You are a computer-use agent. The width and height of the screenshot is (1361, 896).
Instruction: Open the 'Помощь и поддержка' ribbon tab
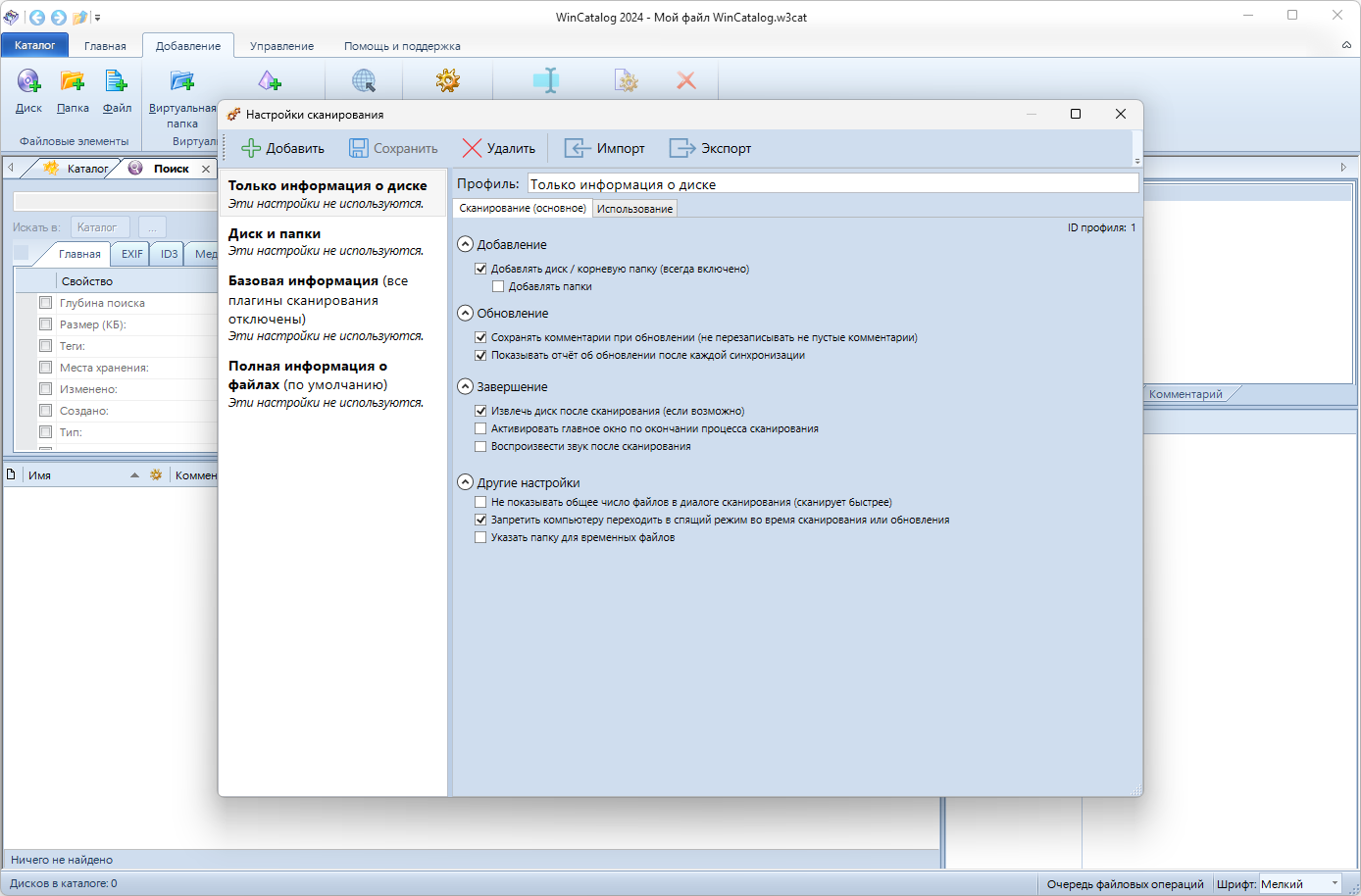point(402,46)
